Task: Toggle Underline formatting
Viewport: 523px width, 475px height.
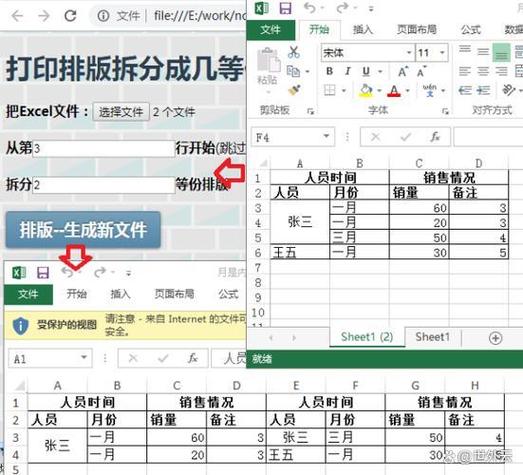Action: pyautogui.click(x=366, y=71)
